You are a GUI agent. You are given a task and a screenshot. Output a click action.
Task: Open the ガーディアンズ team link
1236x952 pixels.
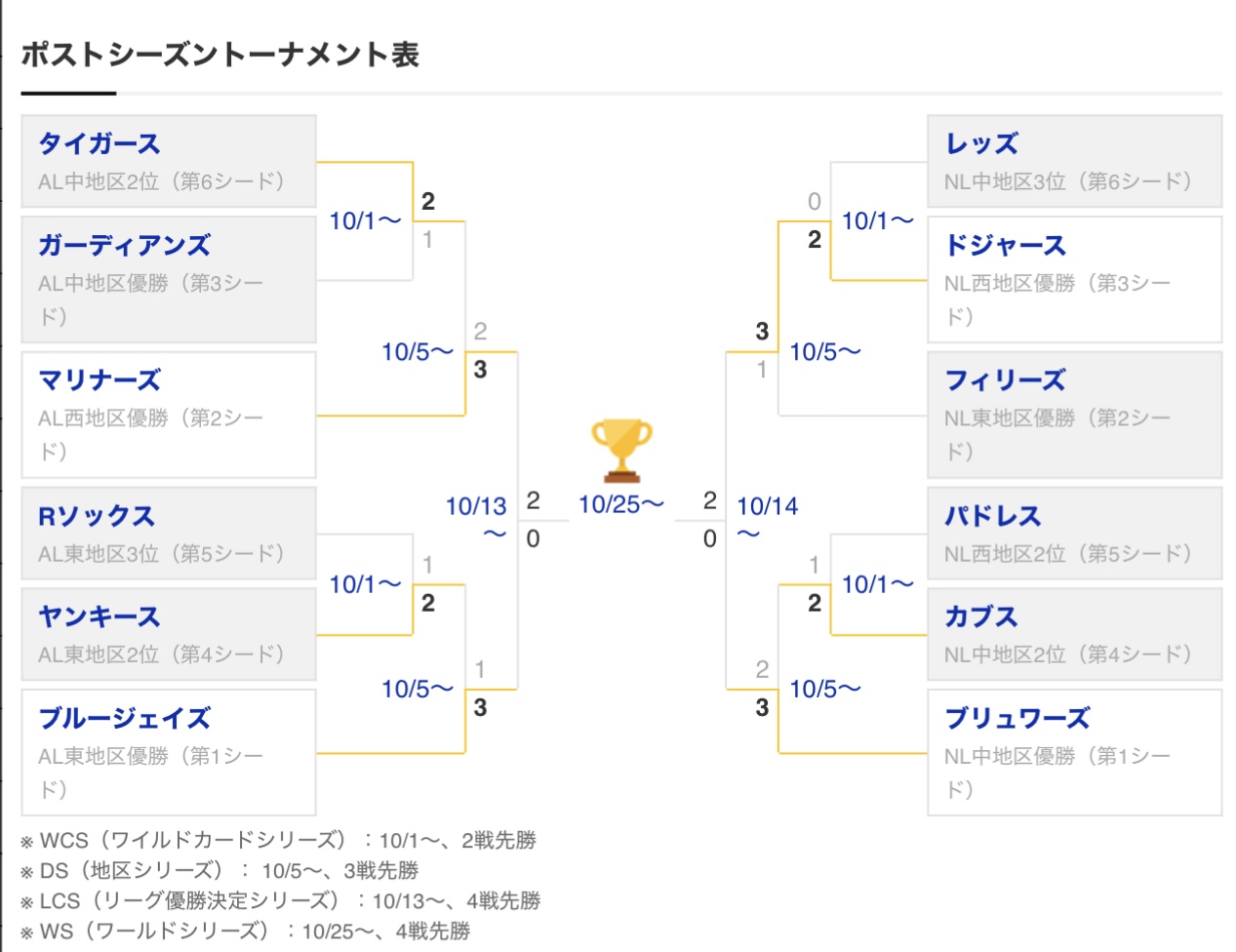[124, 246]
